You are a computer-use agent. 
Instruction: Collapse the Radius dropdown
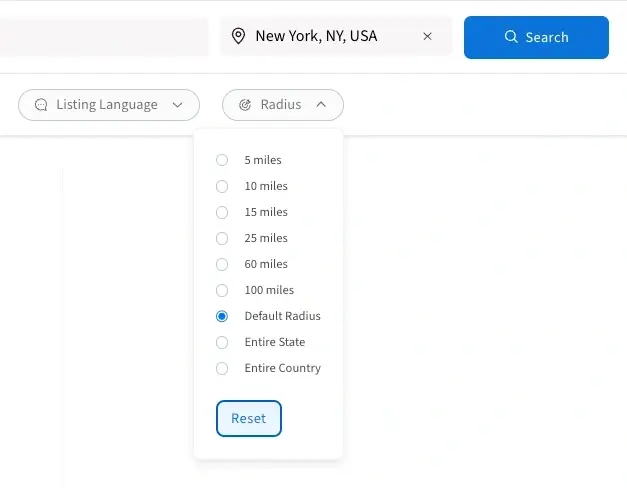click(283, 105)
